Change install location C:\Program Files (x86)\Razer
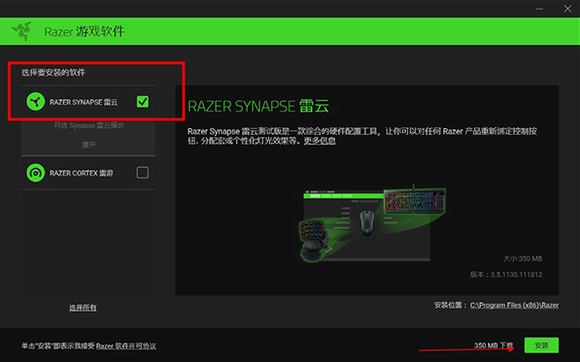 (x=515, y=305)
